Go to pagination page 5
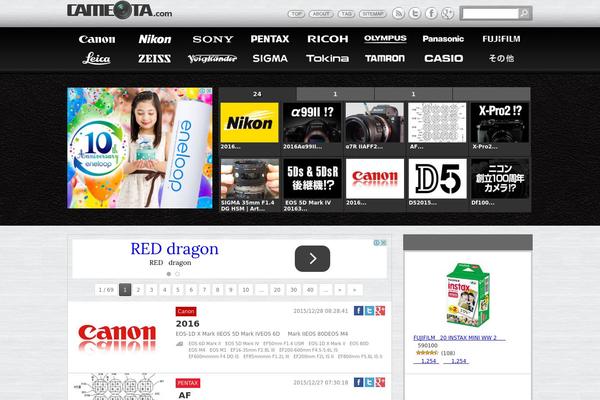 [x=178, y=290]
